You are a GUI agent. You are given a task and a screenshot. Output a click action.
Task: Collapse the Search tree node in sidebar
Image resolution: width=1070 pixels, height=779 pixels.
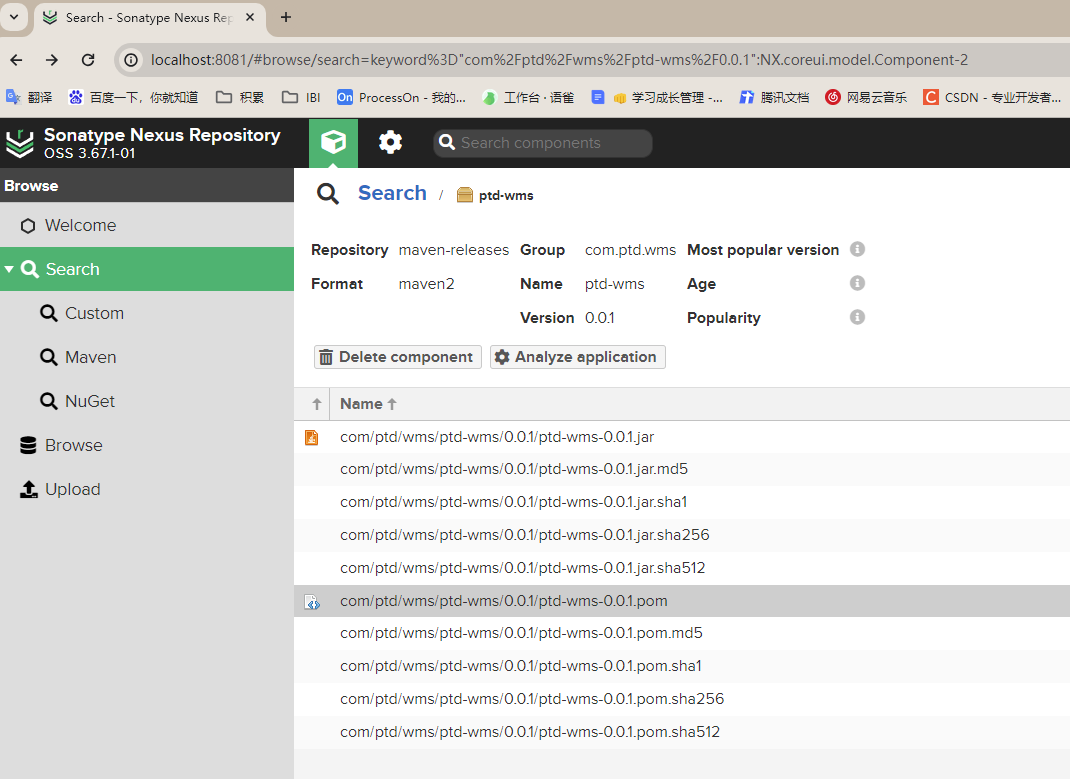[x=9, y=270]
